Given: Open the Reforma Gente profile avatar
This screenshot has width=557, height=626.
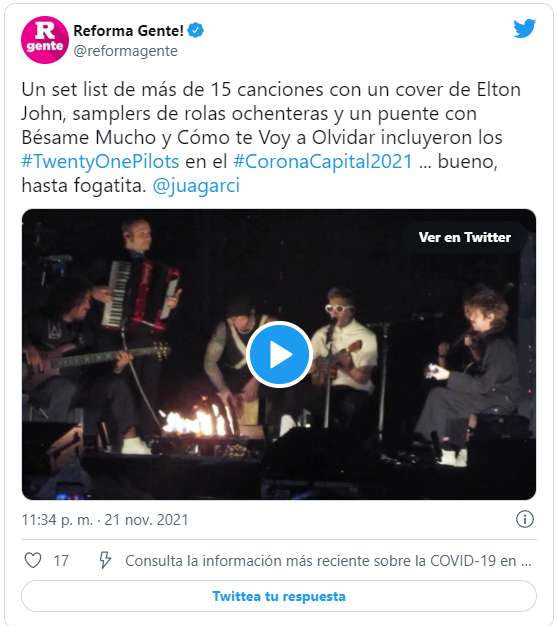Looking at the screenshot, I should click(45, 40).
